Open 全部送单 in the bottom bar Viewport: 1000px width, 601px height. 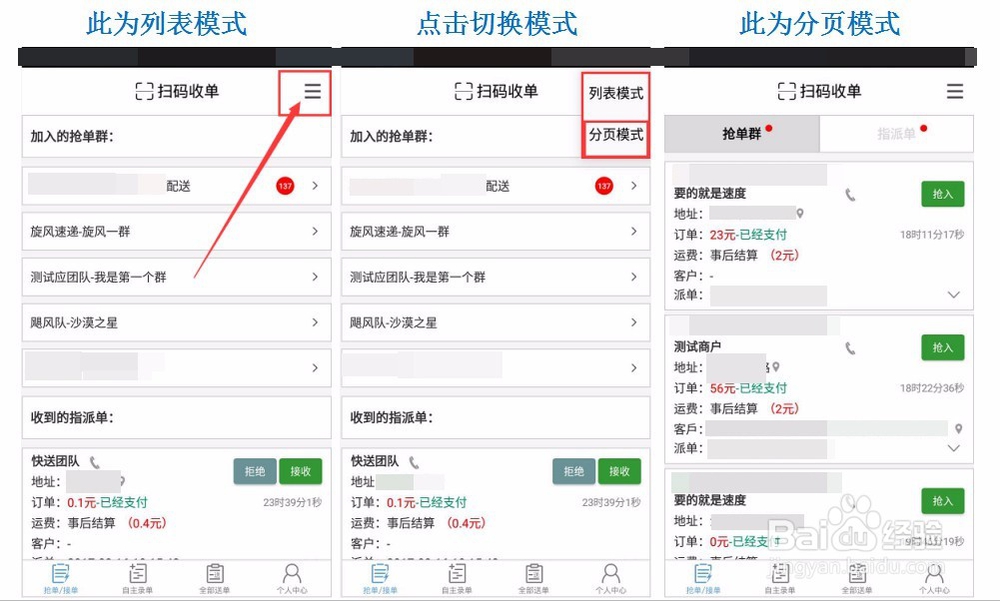tap(214, 577)
